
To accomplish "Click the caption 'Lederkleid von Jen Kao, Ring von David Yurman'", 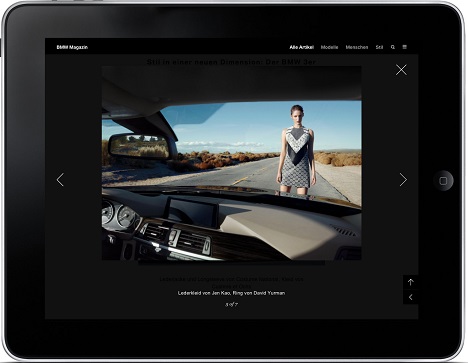I will pyautogui.click(x=231, y=293).
